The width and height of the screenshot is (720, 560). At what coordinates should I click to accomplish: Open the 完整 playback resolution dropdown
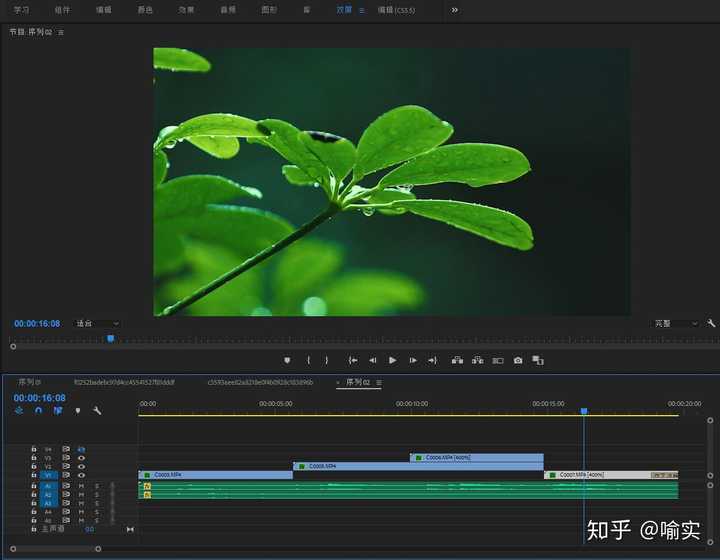(x=675, y=324)
